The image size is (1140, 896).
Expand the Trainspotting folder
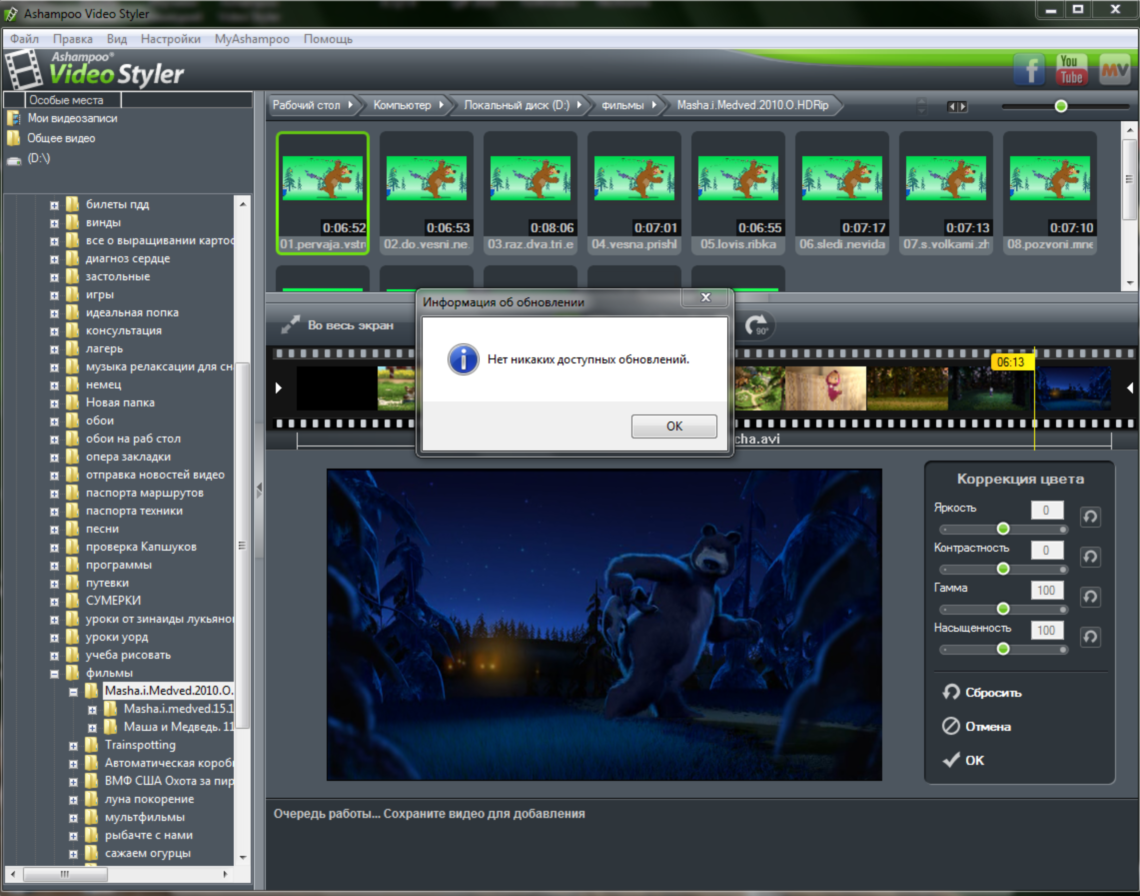coord(73,745)
